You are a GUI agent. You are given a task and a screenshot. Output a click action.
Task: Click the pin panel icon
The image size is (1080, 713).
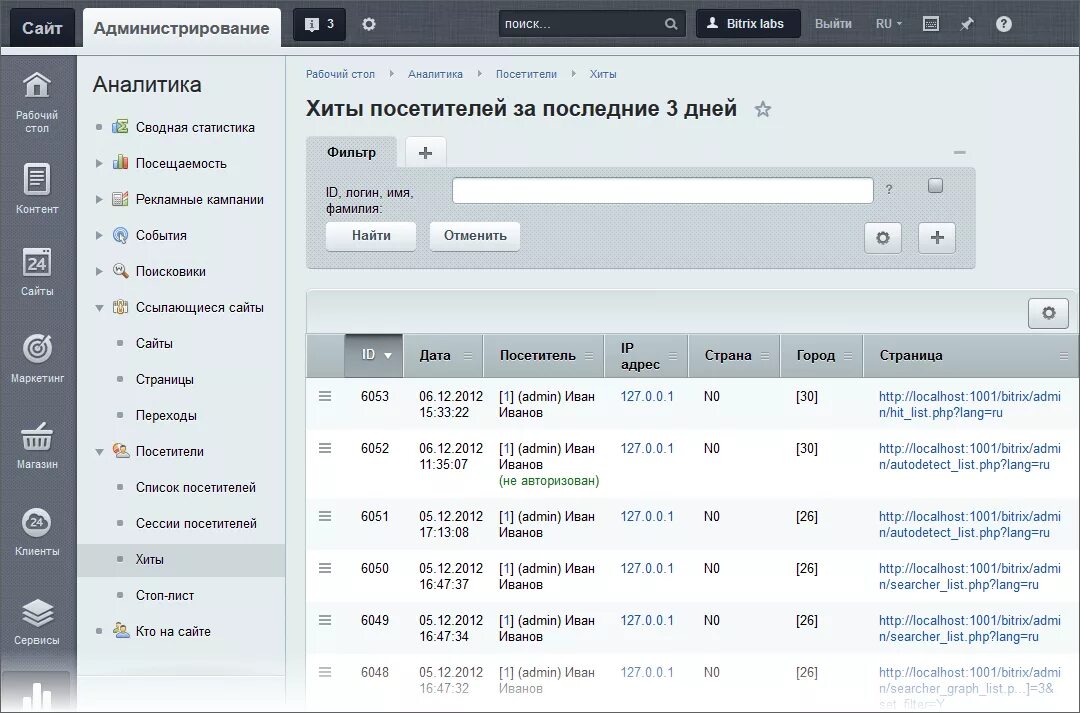point(967,24)
